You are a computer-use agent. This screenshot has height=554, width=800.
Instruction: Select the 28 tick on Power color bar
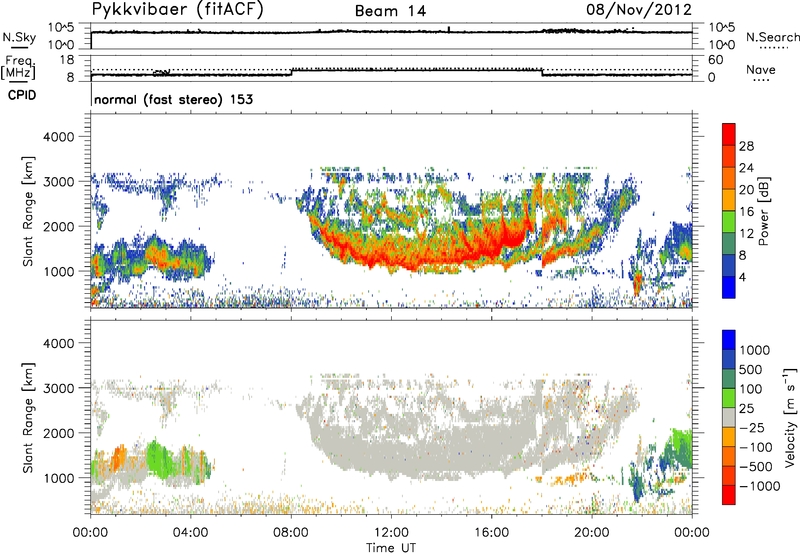coord(746,146)
